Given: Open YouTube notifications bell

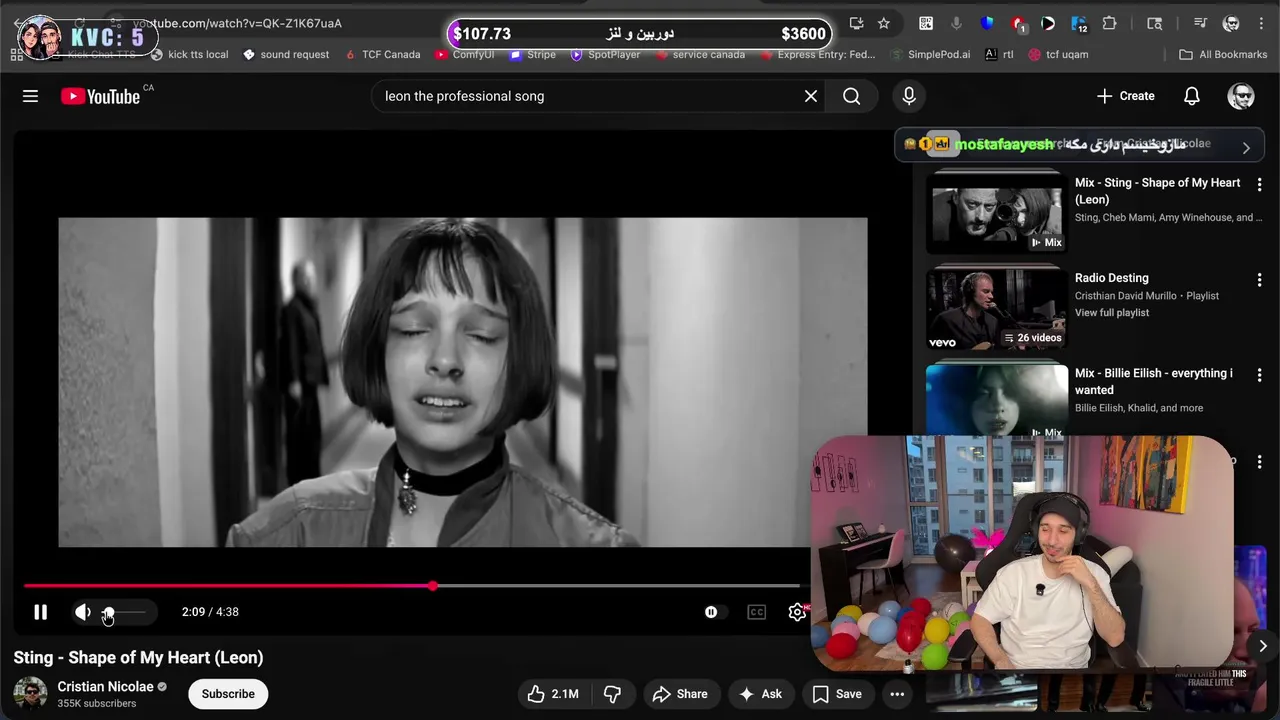Looking at the screenshot, I should (x=1192, y=96).
